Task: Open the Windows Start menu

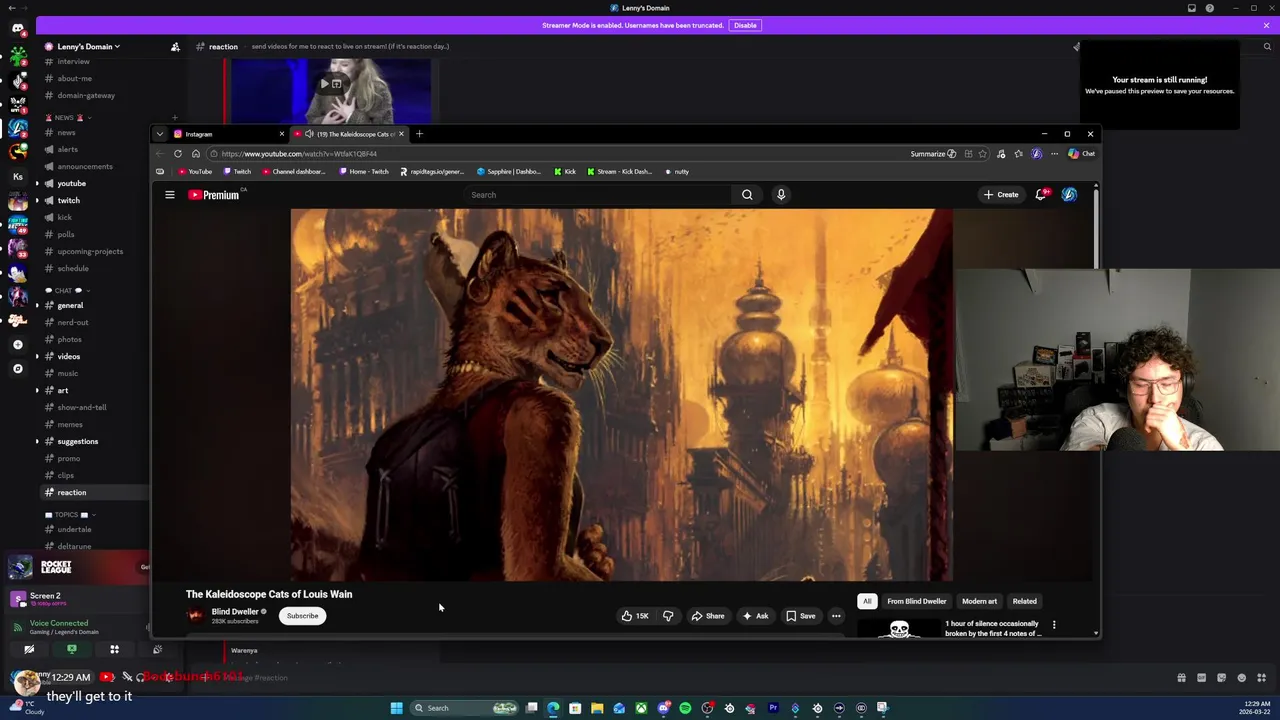Action: coord(397,708)
